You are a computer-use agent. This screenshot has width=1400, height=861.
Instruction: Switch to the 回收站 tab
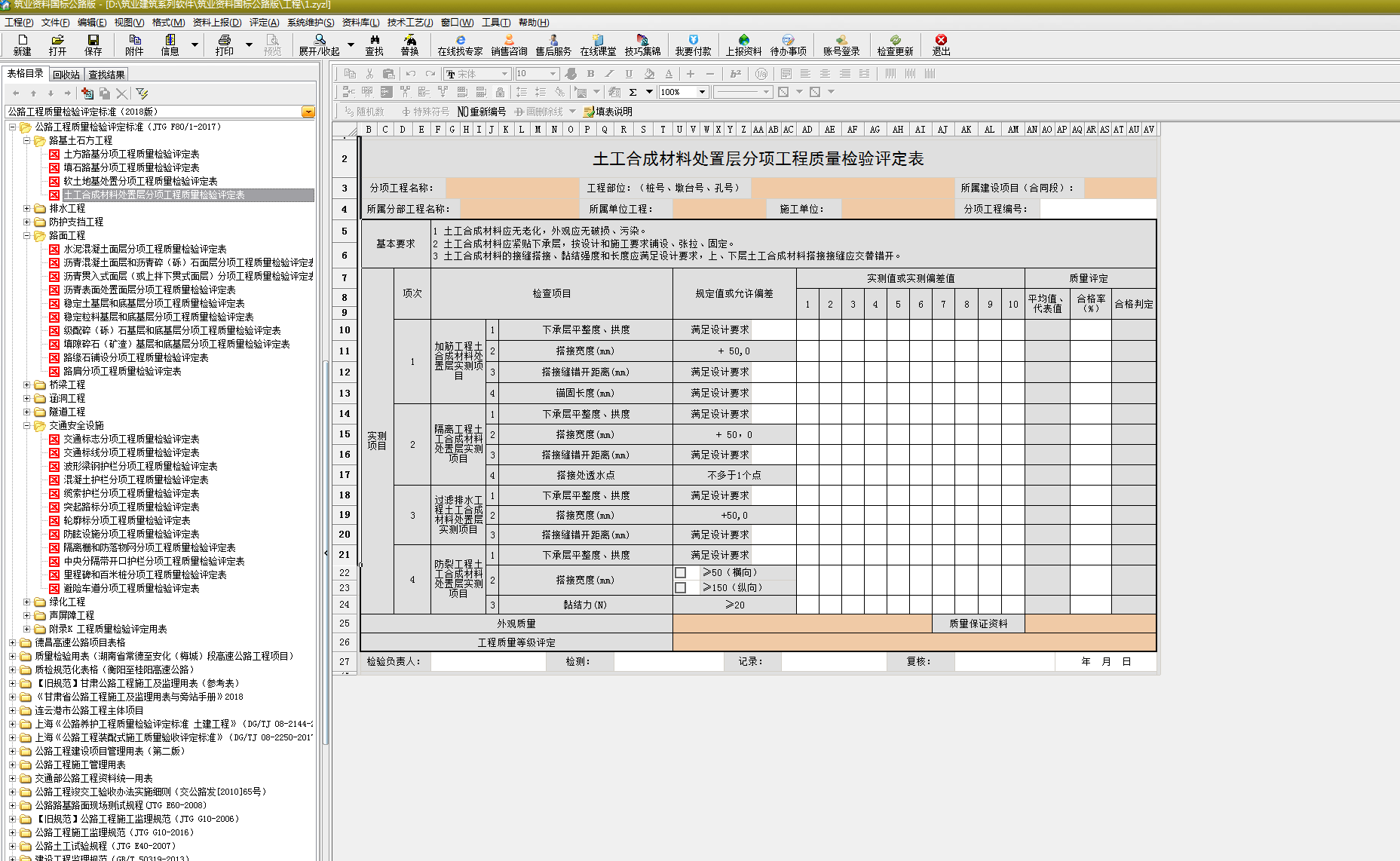(66, 75)
